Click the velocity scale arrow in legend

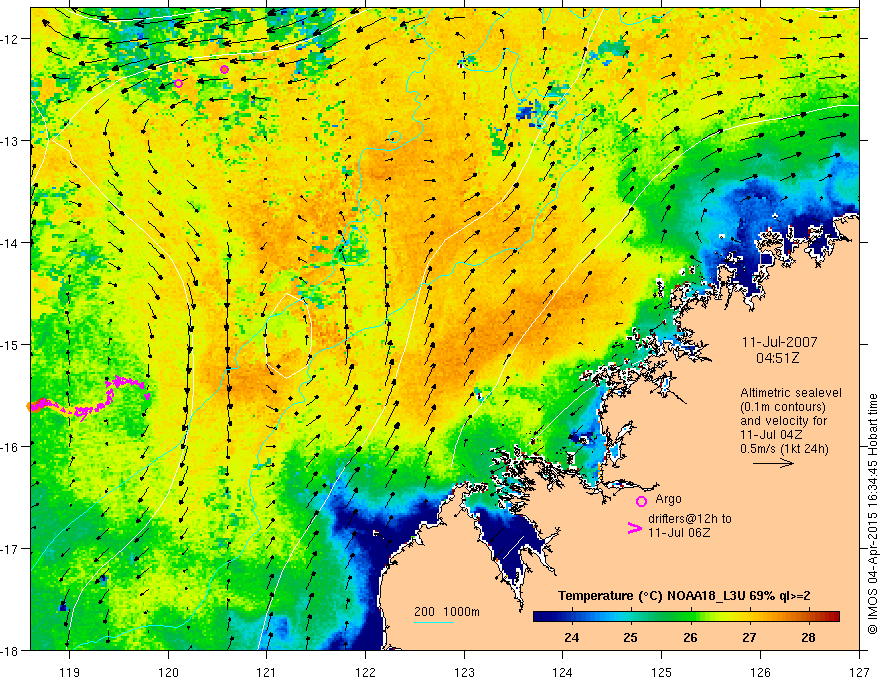point(773,463)
